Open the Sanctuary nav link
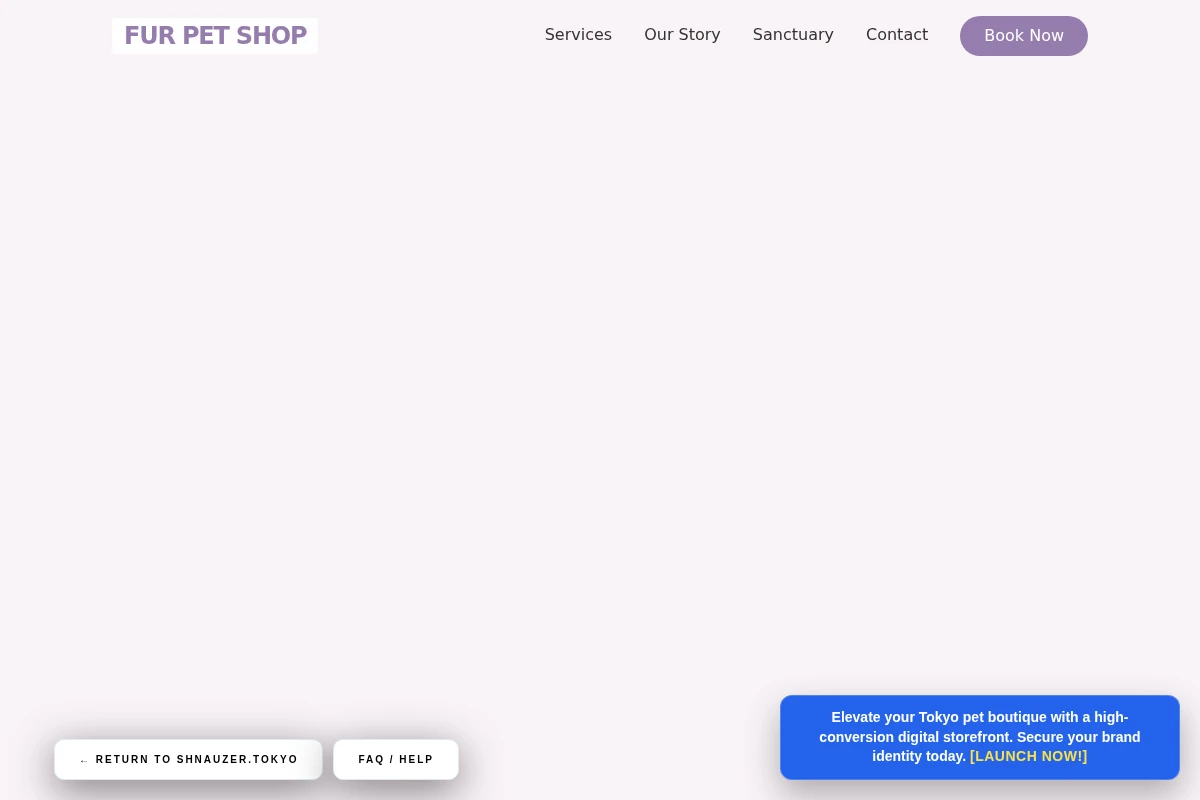The width and height of the screenshot is (1200, 800). pos(793,35)
